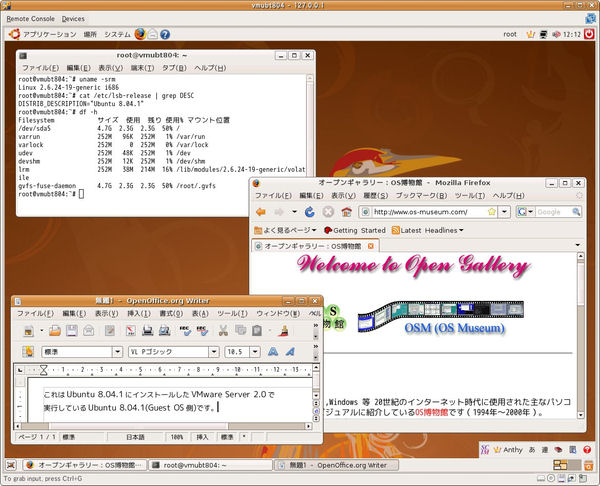Click the Show Desktop button in bottom panel
600x486 pixels.
point(11,465)
